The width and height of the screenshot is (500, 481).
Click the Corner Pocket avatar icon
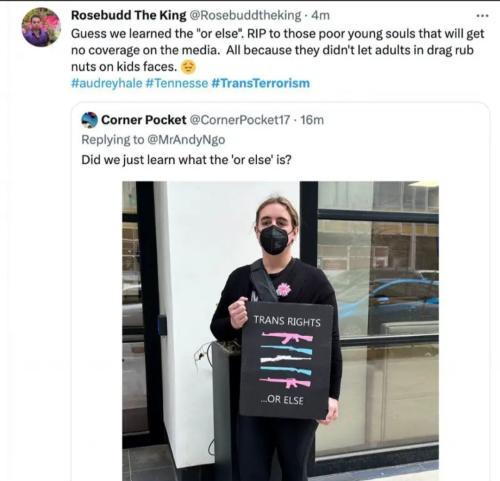(89, 120)
